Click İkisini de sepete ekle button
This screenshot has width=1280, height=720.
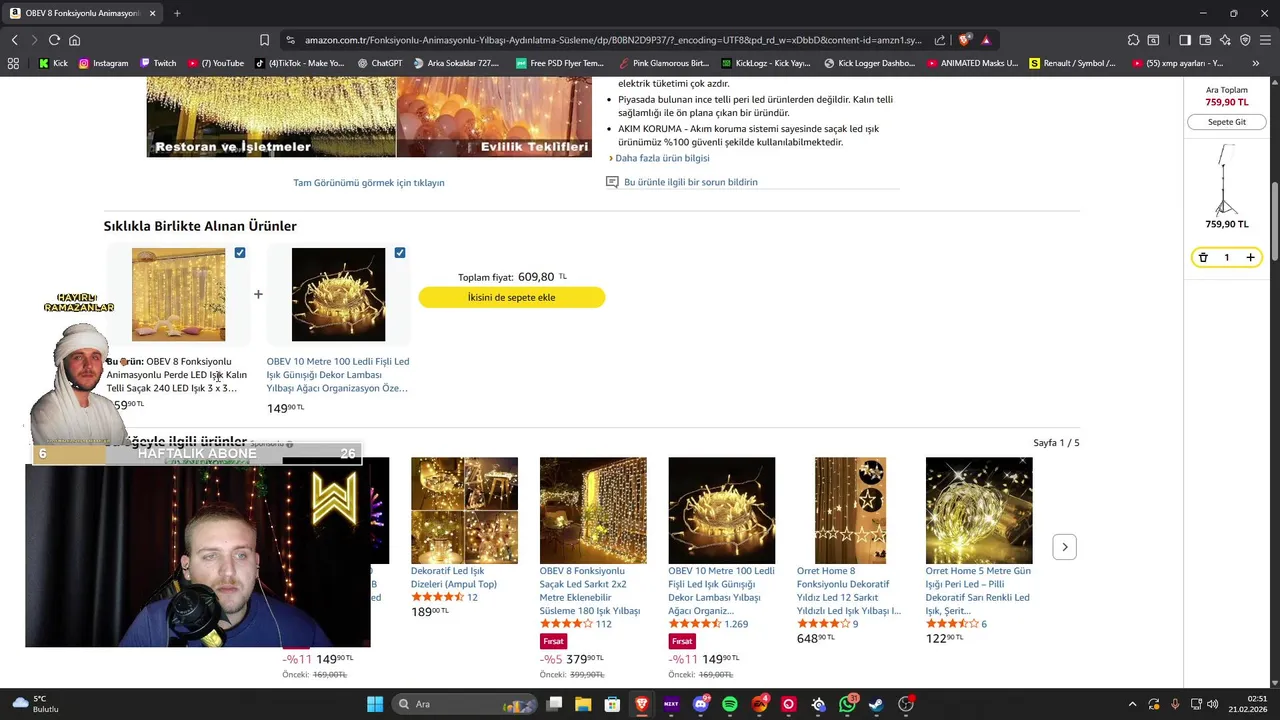tap(512, 297)
